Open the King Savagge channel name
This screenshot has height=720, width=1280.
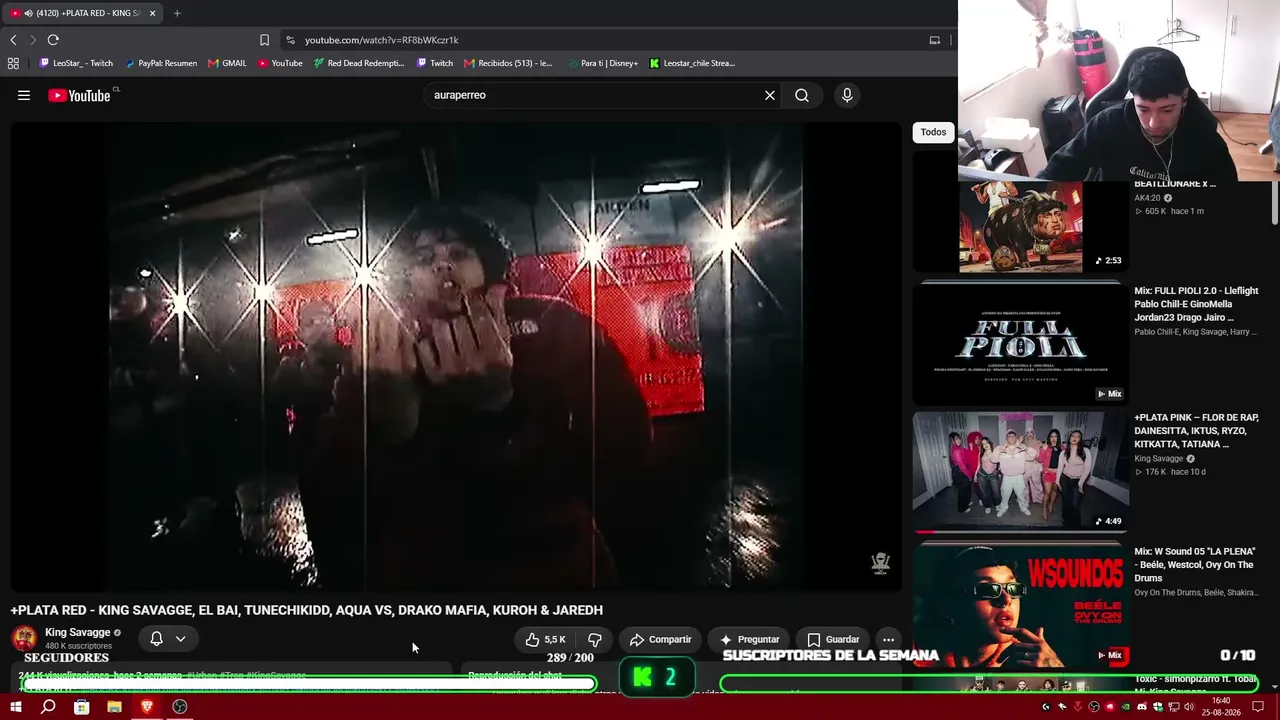(77, 632)
